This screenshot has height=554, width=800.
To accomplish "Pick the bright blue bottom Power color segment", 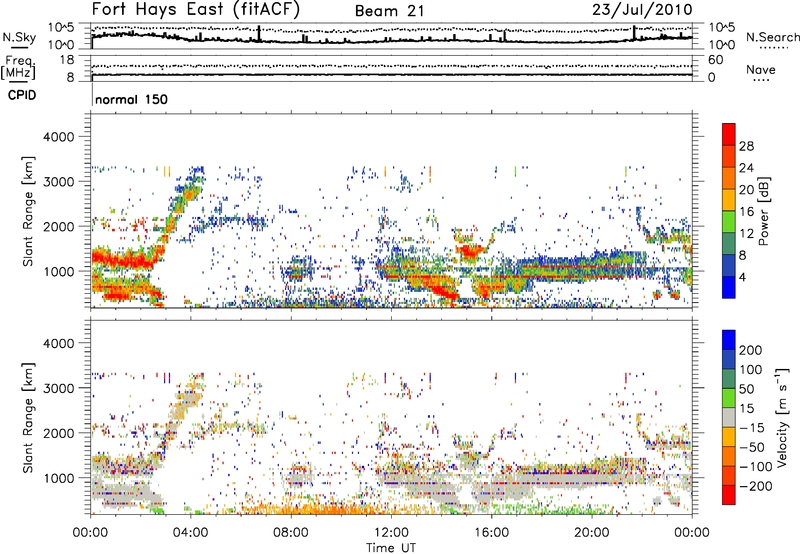I will click(729, 287).
